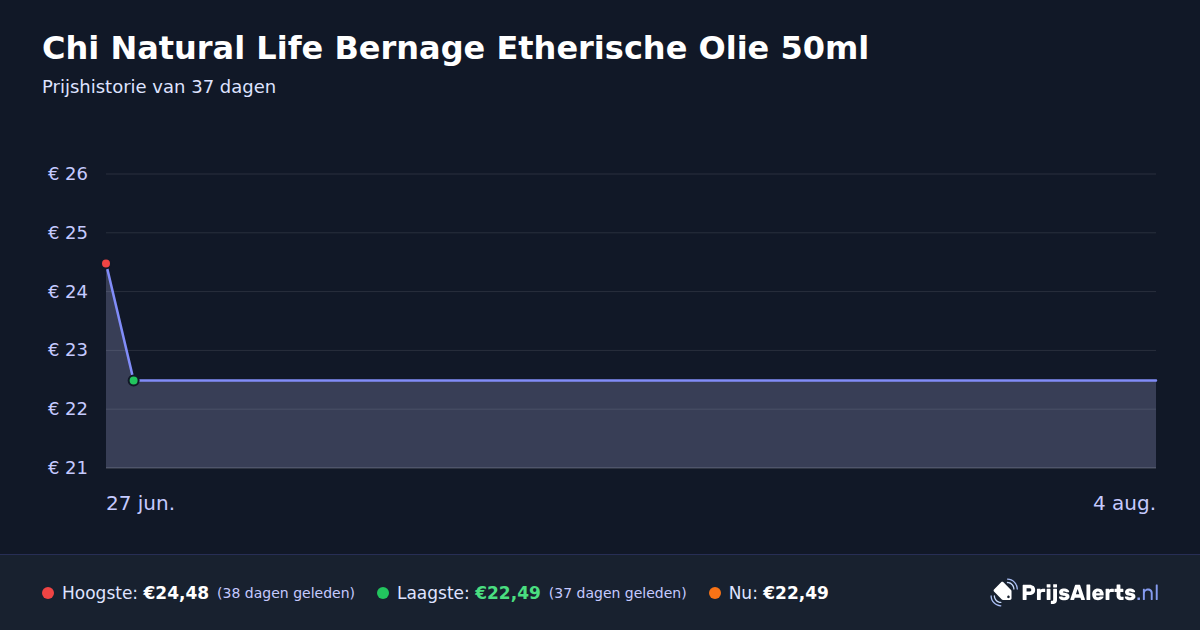The height and width of the screenshot is (630, 1200).
Task: Click the green Laagste legend dot
Action: [383, 593]
